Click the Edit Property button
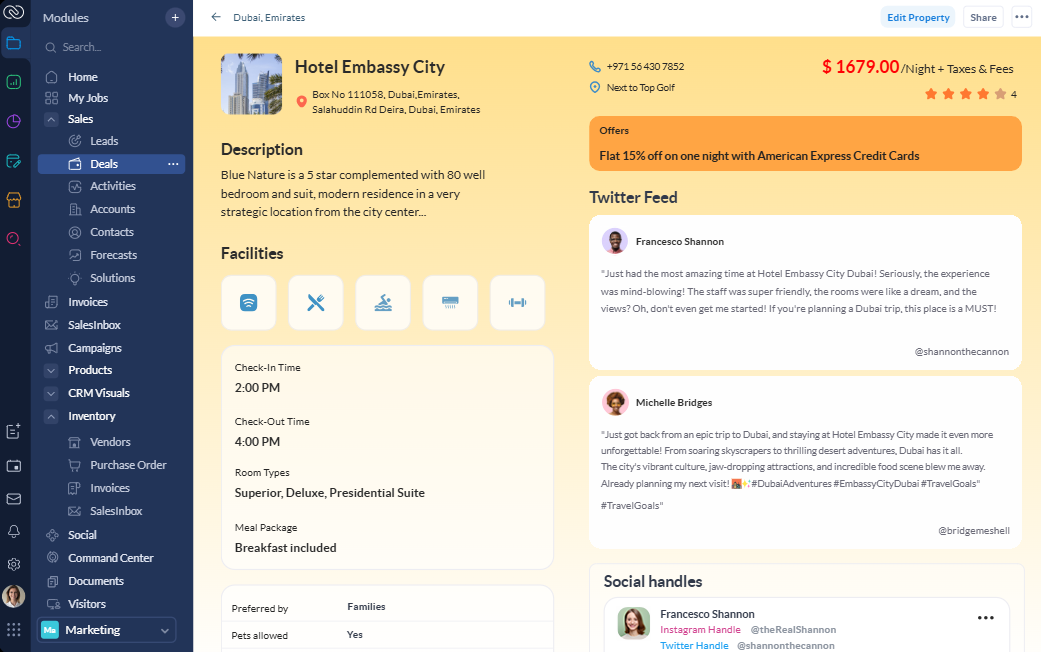The image size is (1041, 652). [917, 17]
